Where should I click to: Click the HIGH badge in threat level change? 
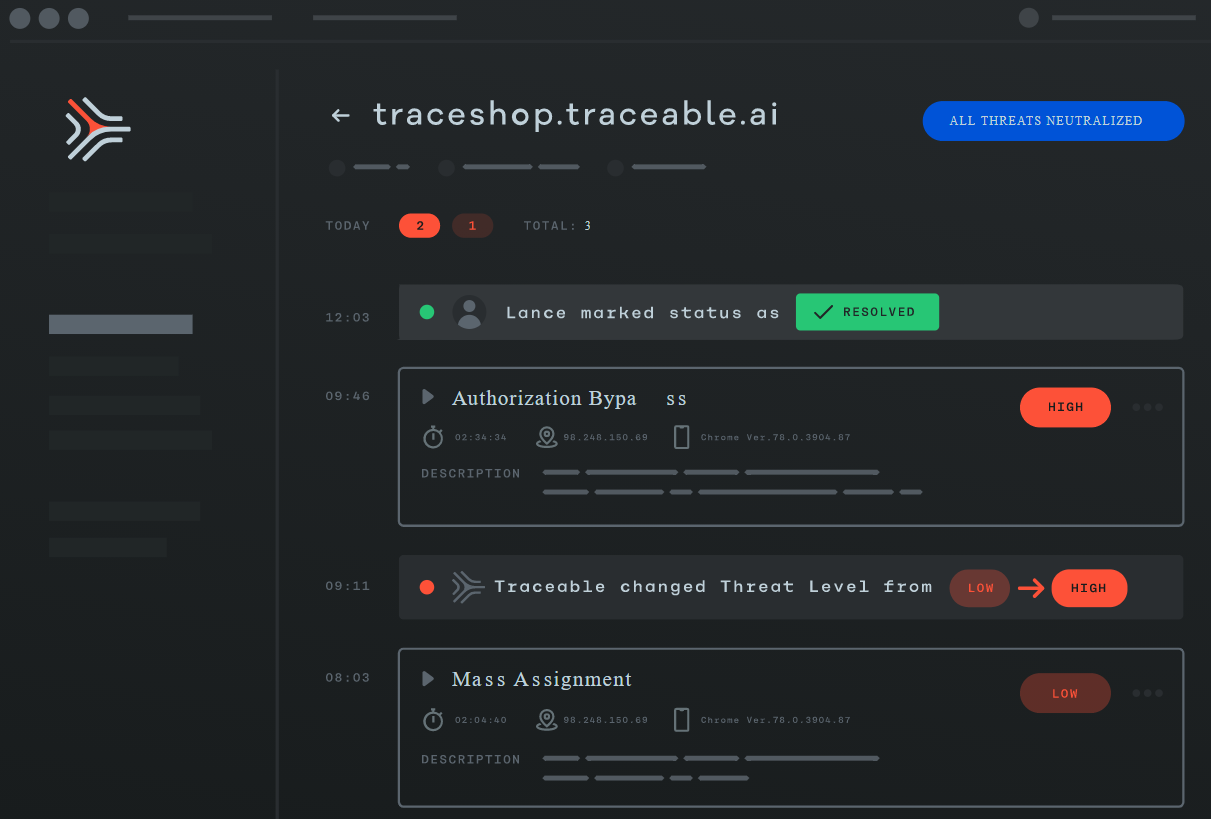pos(1089,588)
